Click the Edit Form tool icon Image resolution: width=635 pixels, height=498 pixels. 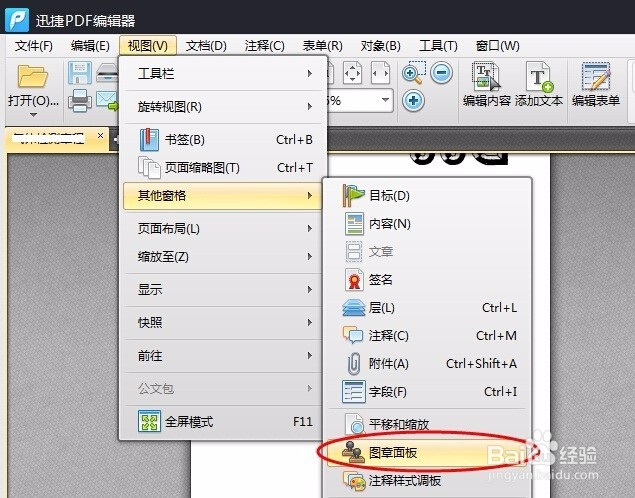[x=596, y=76]
